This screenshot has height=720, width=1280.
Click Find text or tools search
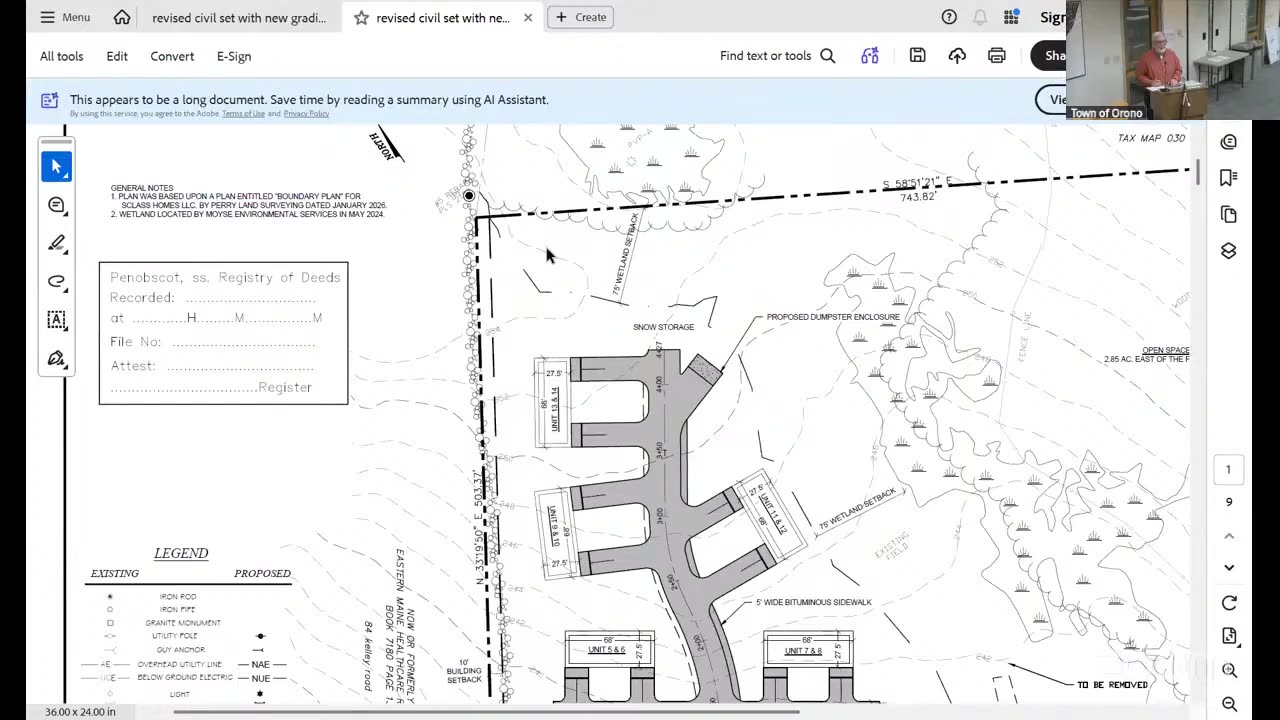point(777,56)
